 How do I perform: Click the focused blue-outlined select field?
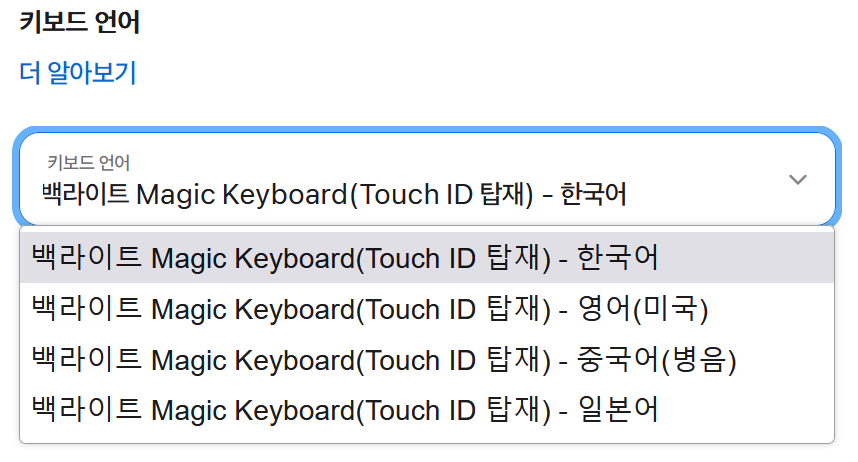pos(427,178)
